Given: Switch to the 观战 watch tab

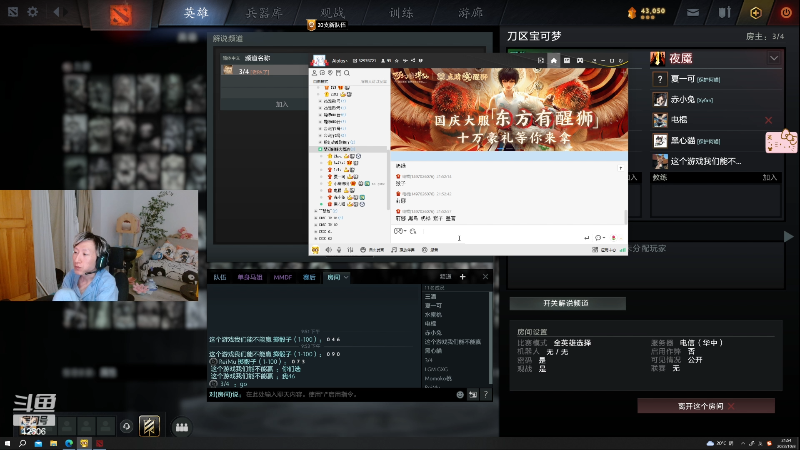Looking at the screenshot, I should click(332, 13).
